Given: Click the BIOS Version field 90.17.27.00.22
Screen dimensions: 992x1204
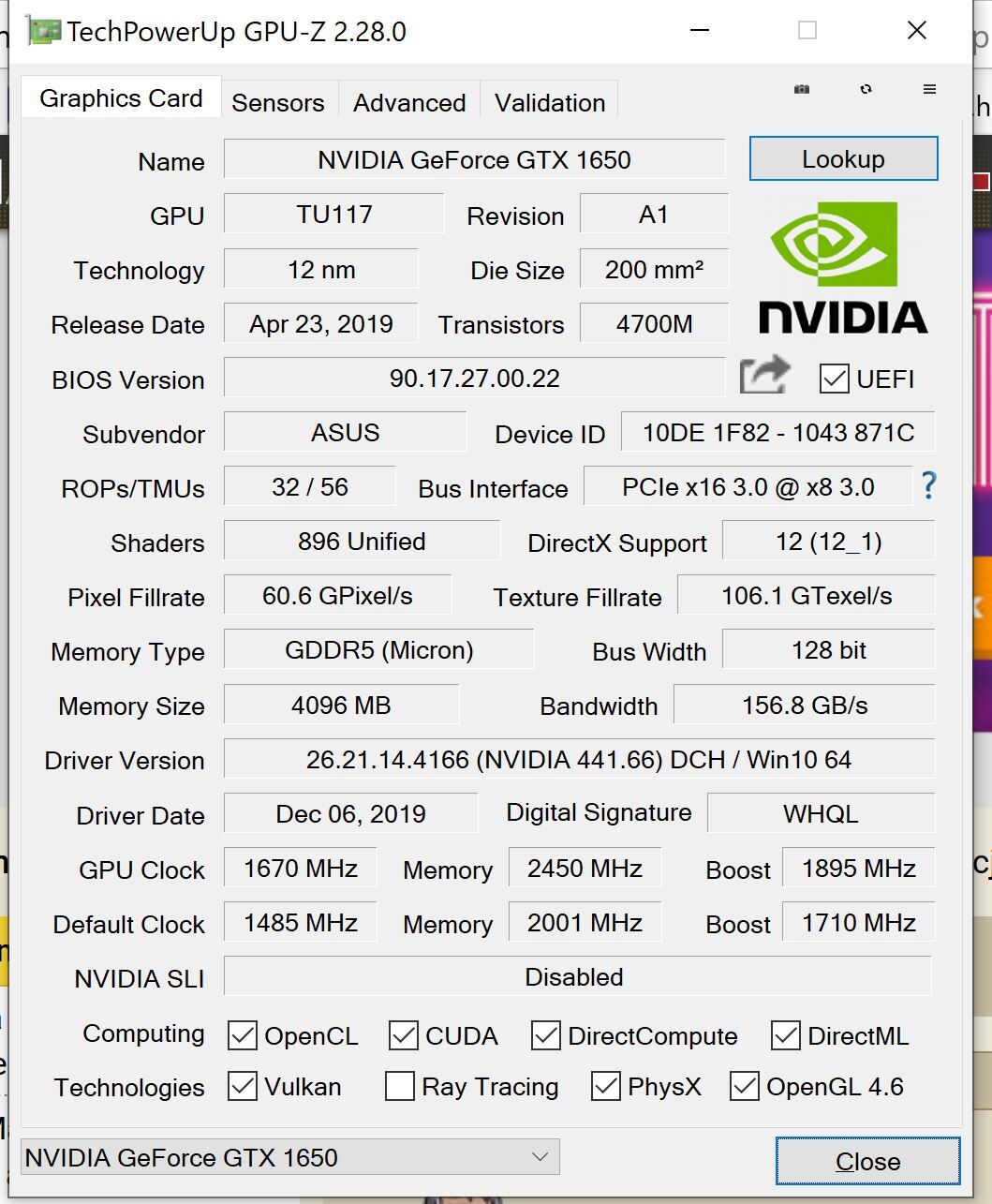Looking at the screenshot, I should tap(474, 378).
